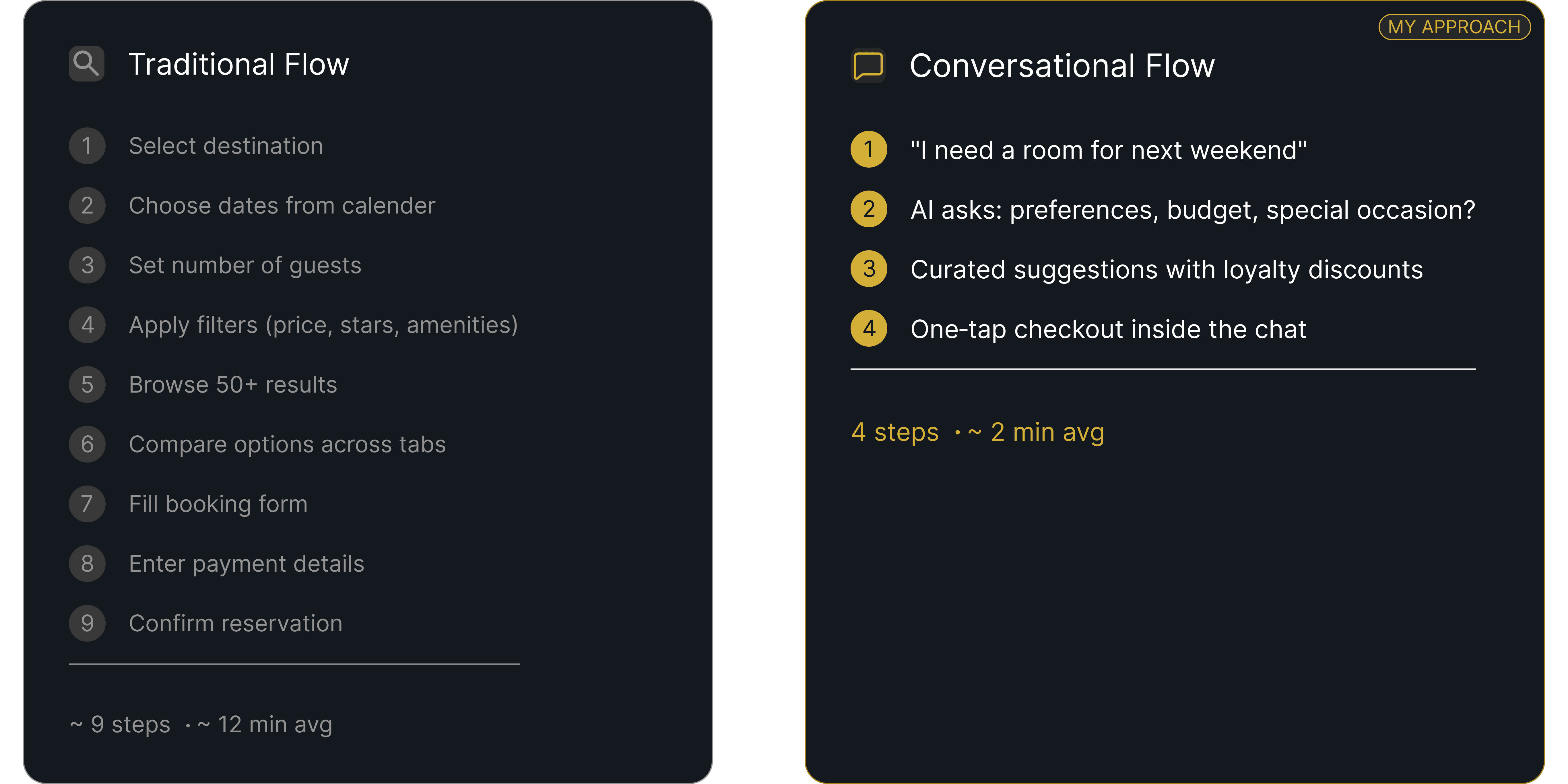The image size is (1568, 784).
Task: Click "Choose dates from calender" step
Action: click(x=282, y=206)
